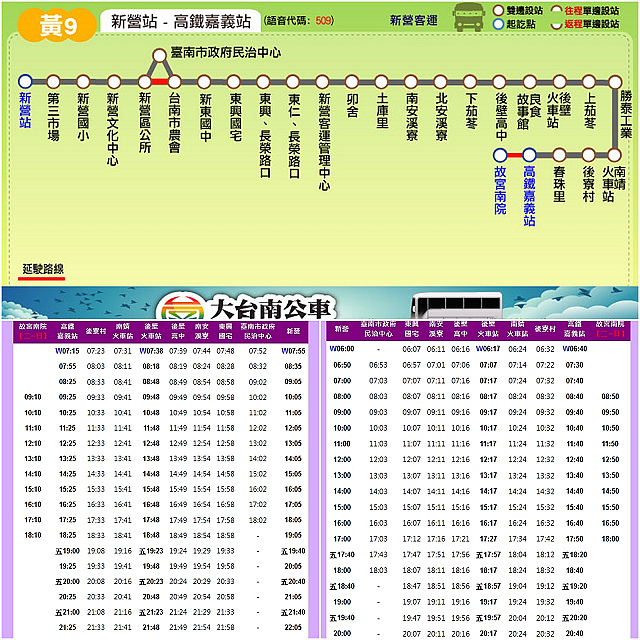Click the 五20:00 Friday departure cell
Image resolution: width=640 pixels, height=640 pixels.
tap(67, 582)
